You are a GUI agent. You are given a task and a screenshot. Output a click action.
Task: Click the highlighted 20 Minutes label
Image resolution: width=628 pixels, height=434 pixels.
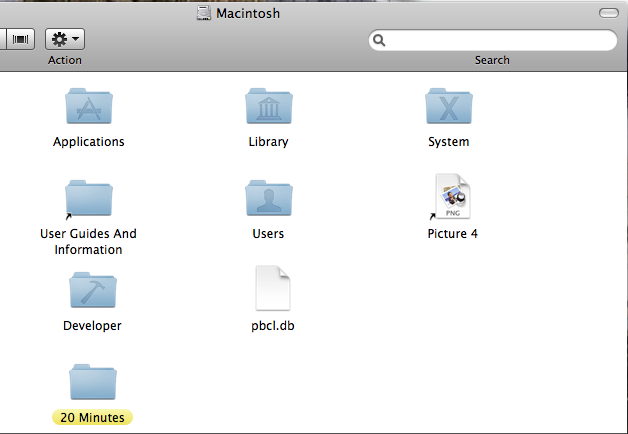coord(93,417)
